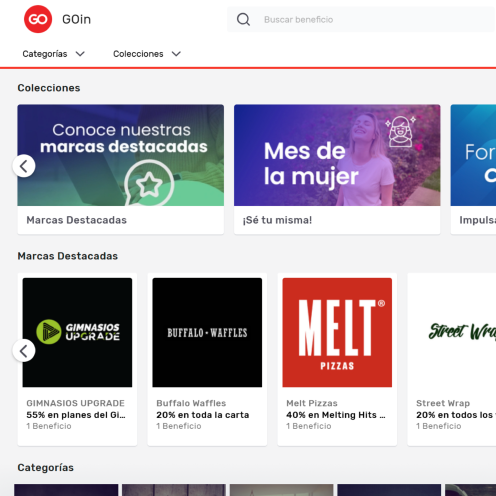Click the previous arrow in Colecciones carousel
This screenshot has width=496, height=496.
[x=24, y=166]
